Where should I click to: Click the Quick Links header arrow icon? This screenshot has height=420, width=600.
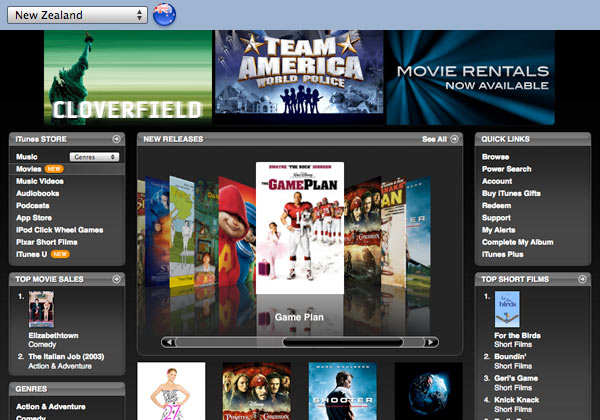583,139
